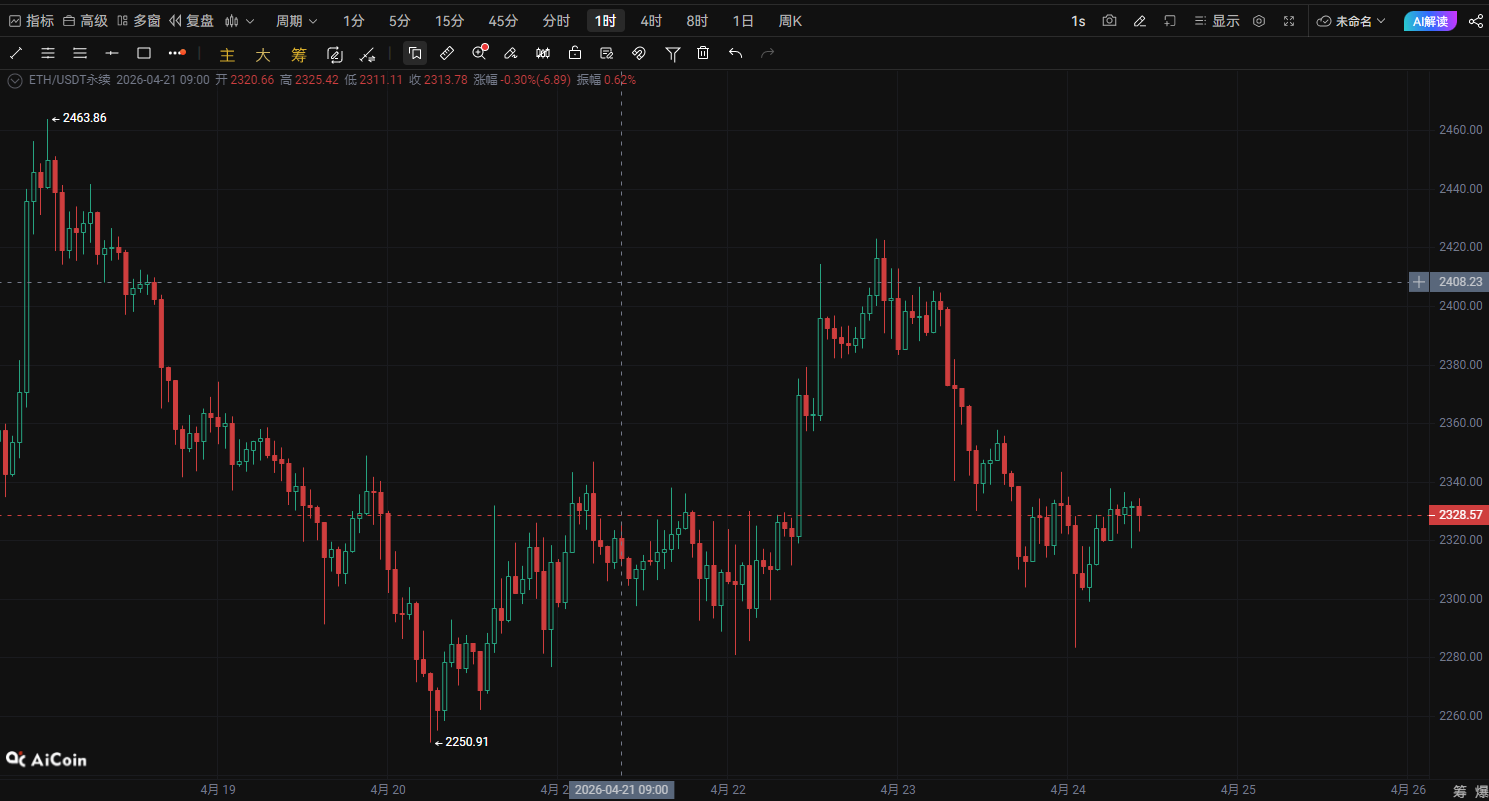Select the eraser tool
The width and height of the screenshot is (1489, 801).
(x=511, y=53)
